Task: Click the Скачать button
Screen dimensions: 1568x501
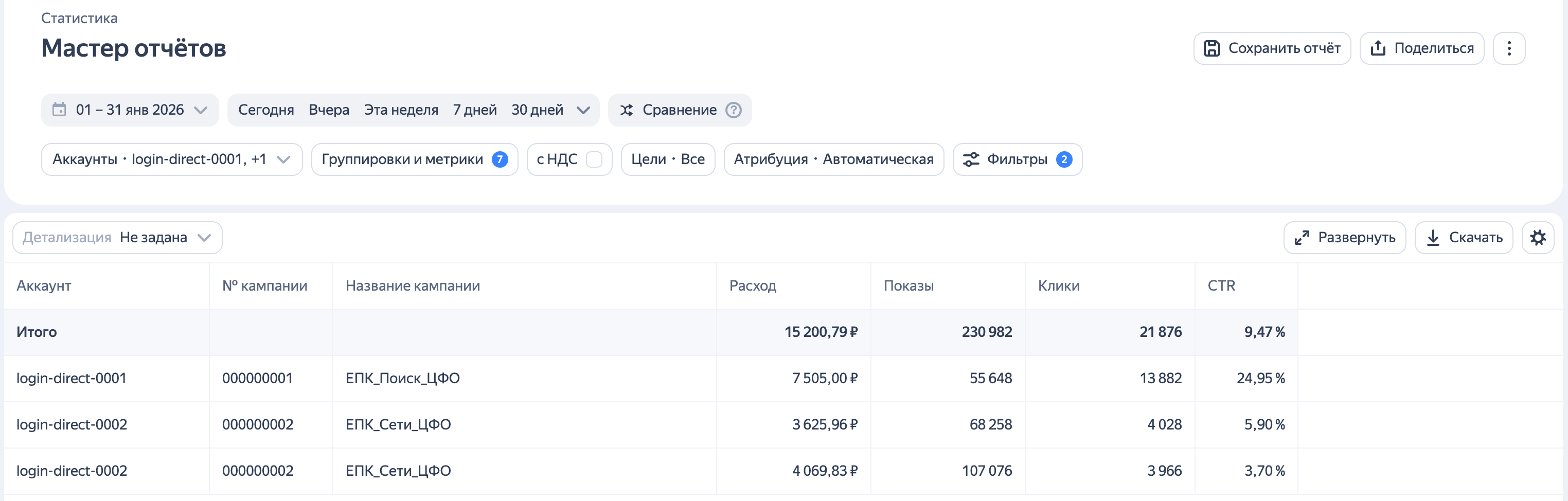Action: 1464,238
